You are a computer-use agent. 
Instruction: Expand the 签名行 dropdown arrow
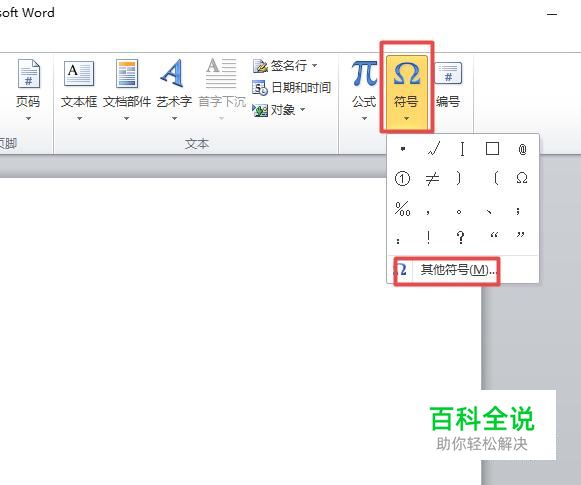[315, 66]
